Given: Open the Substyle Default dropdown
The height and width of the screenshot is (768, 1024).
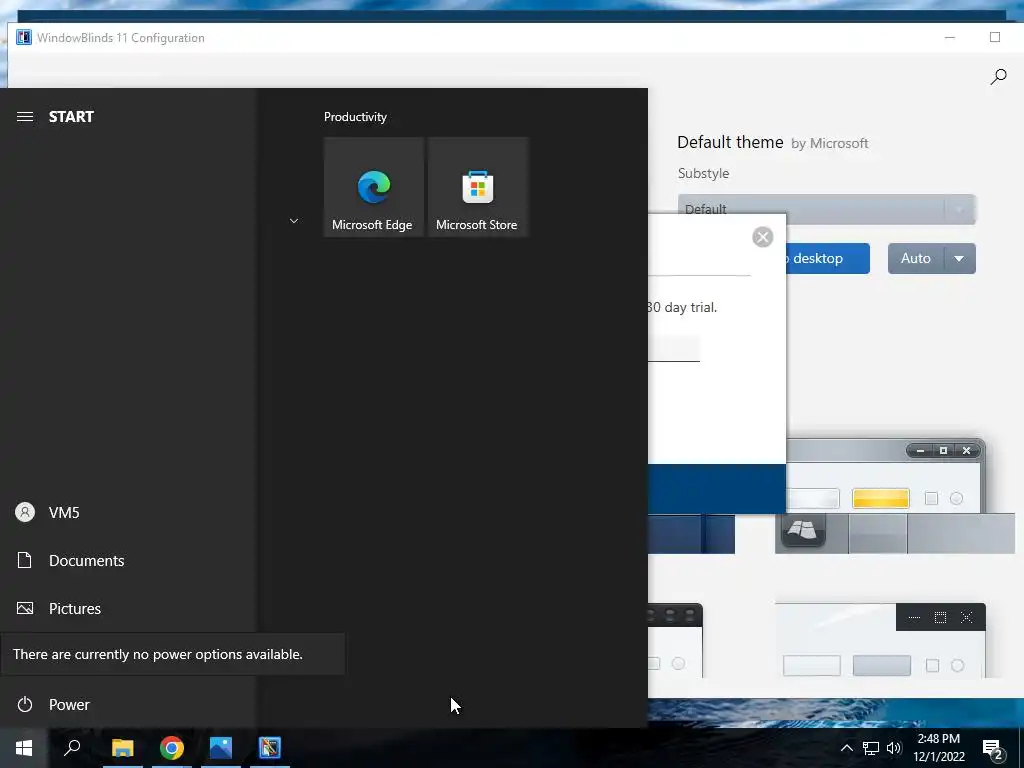Looking at the screenshot, I should [x=826, y=209].
